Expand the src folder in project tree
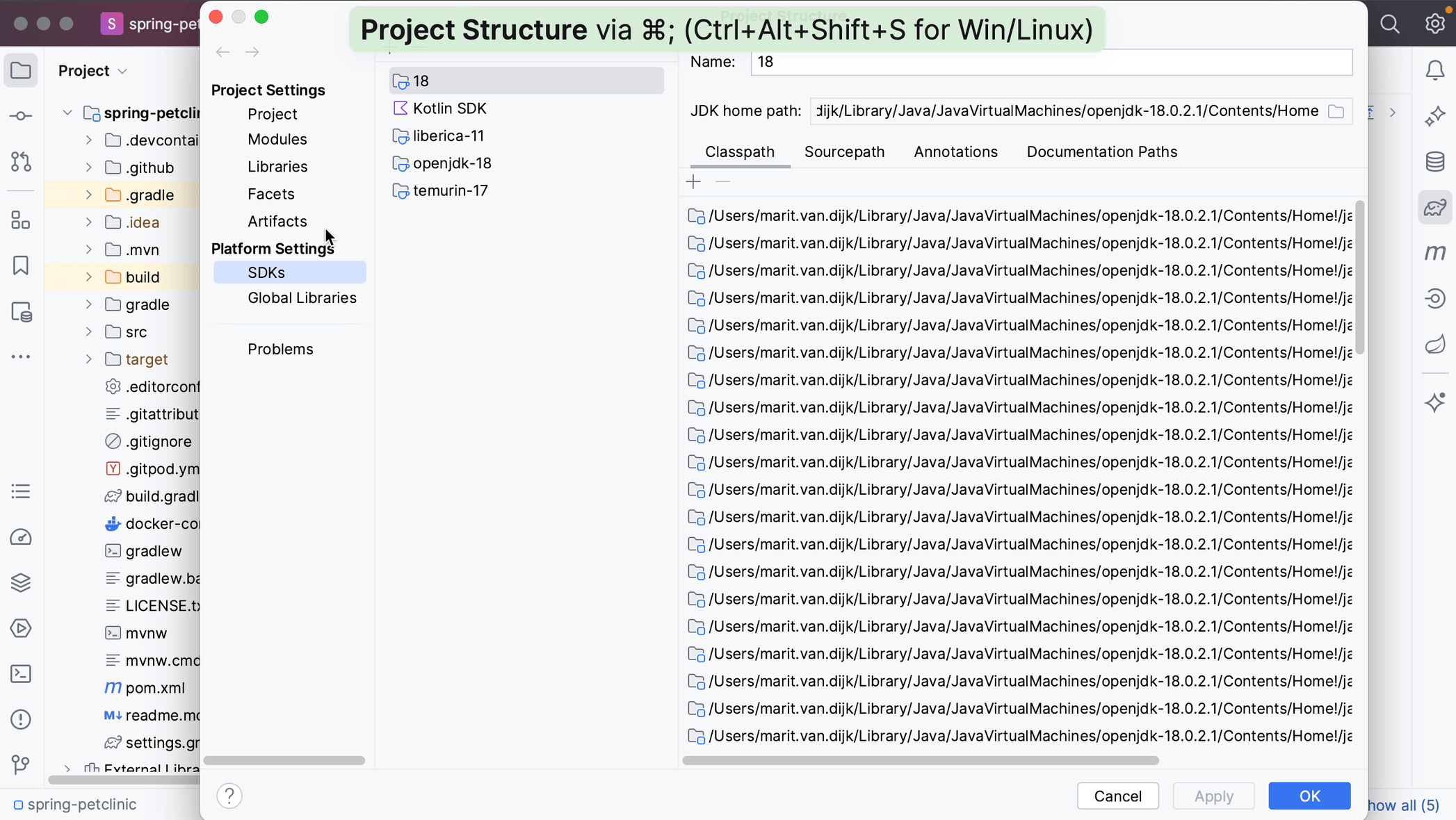 [x=88, y=331]
